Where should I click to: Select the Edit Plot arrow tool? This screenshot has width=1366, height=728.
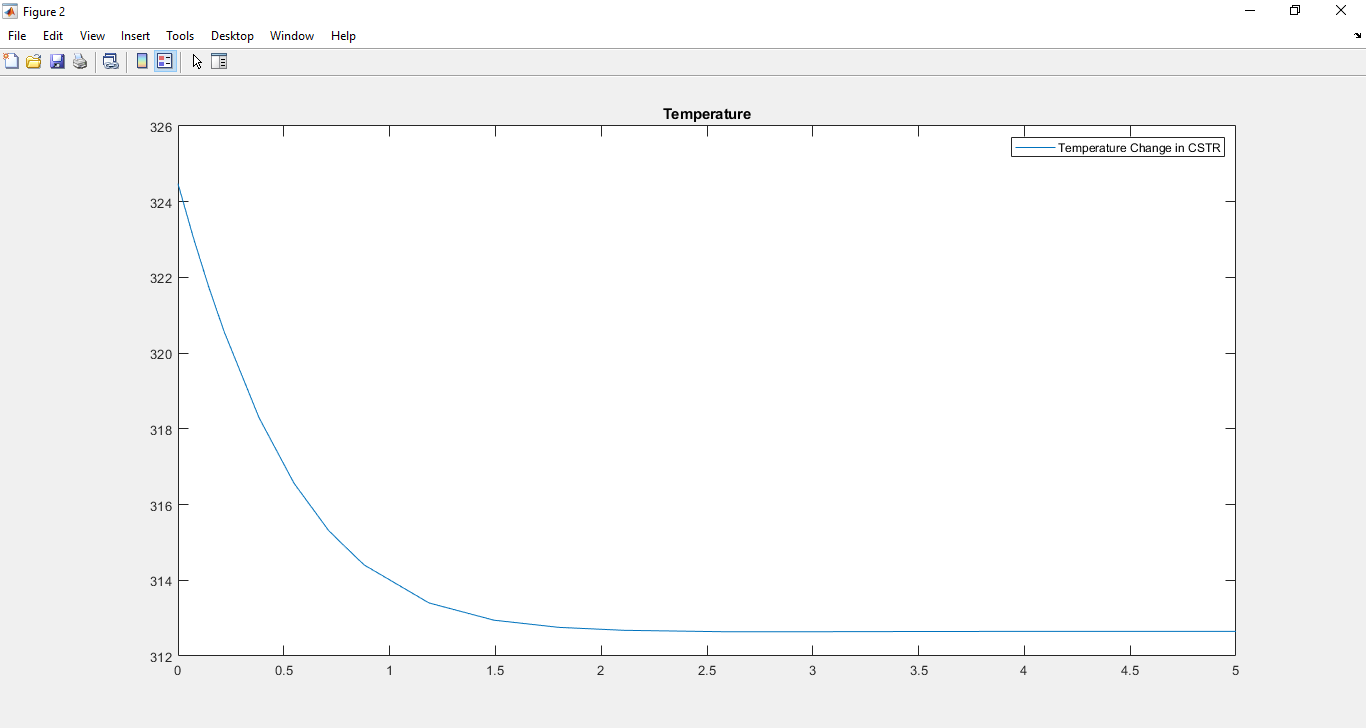click(196, 61)
